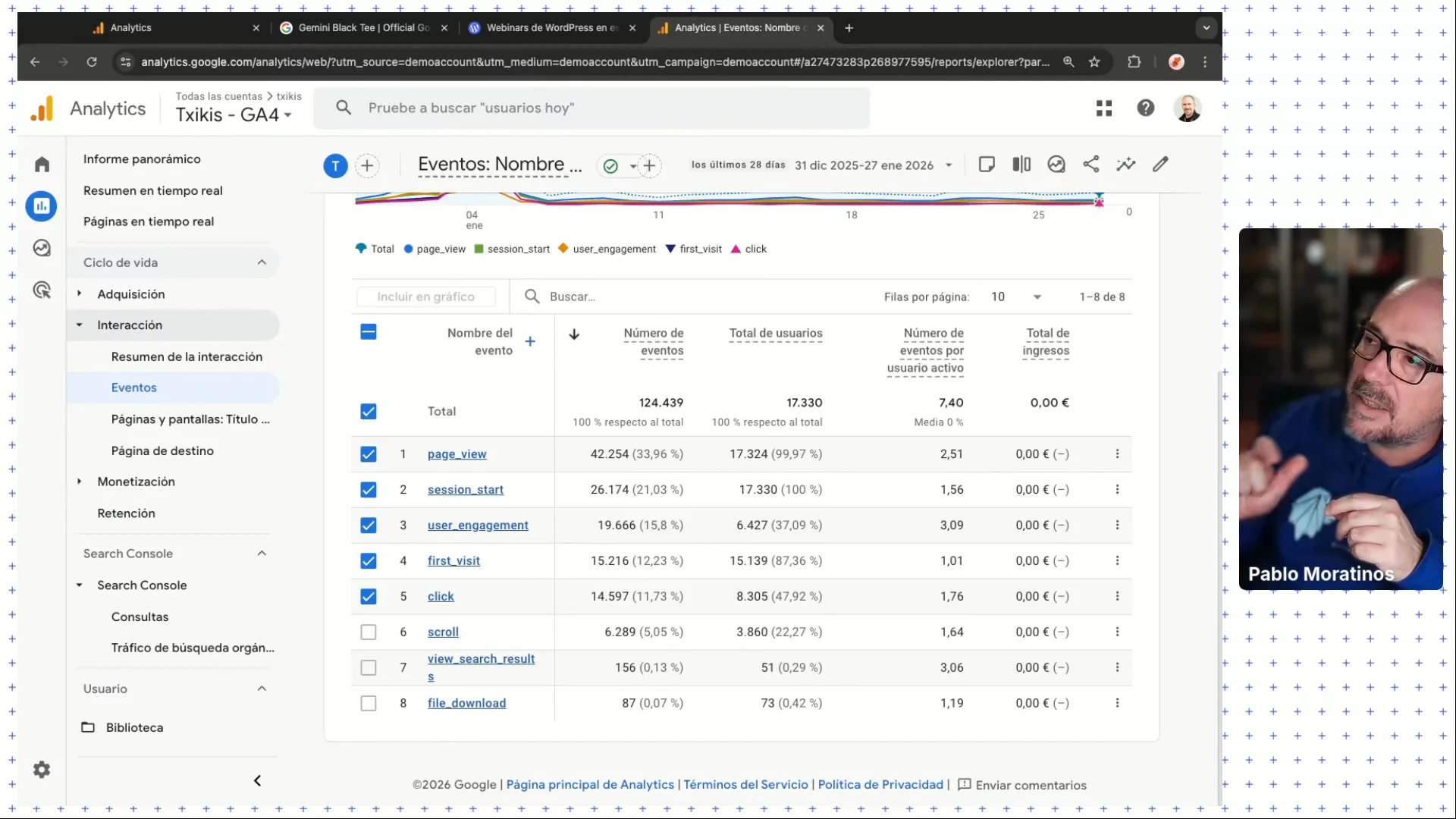Open the compare columns icon
Image resolution: width=1456 pixels, height=819 pixels.
point(1021,165)
